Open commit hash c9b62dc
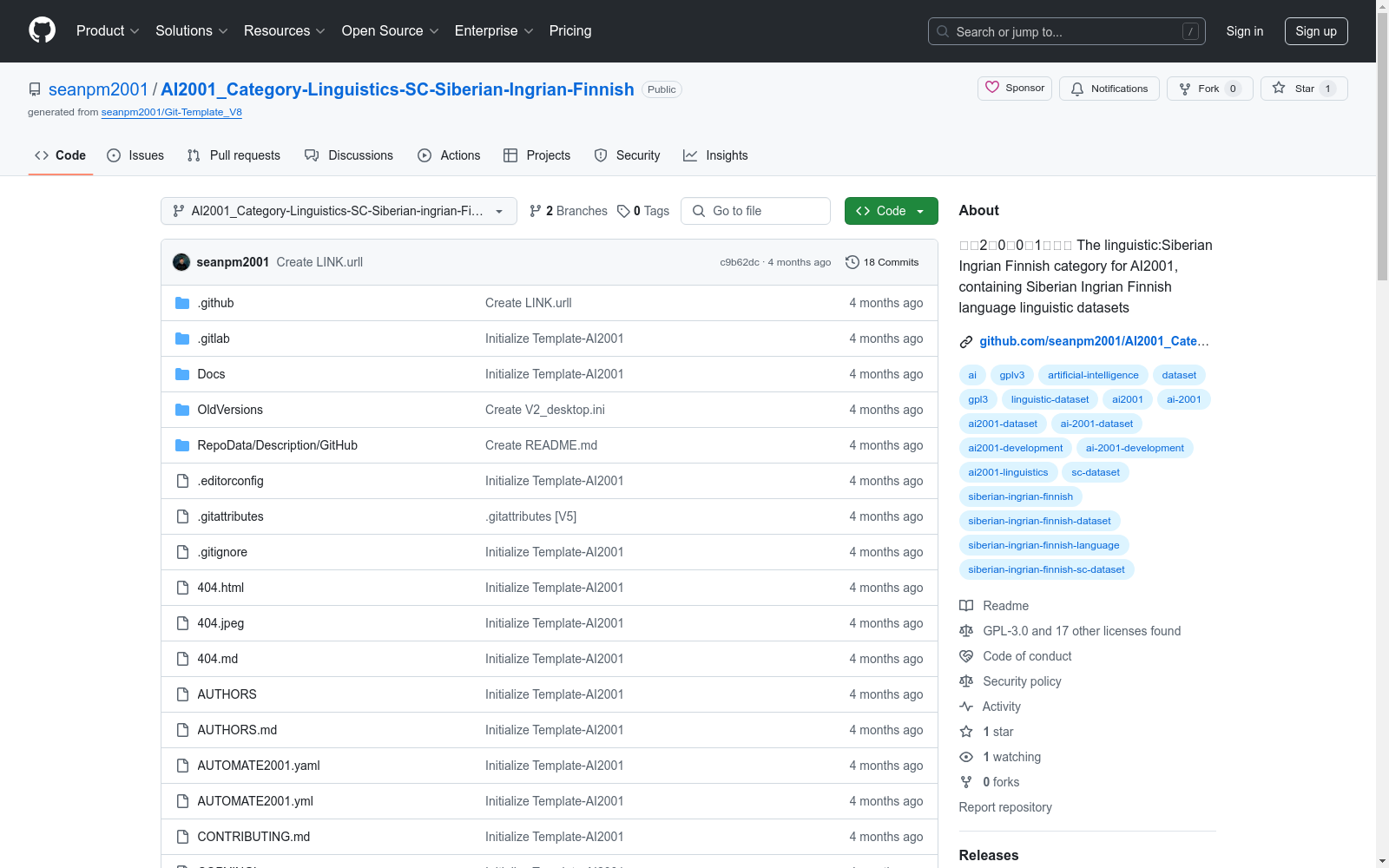Screen dimensions: 1389x868 [x=740, y=262]
